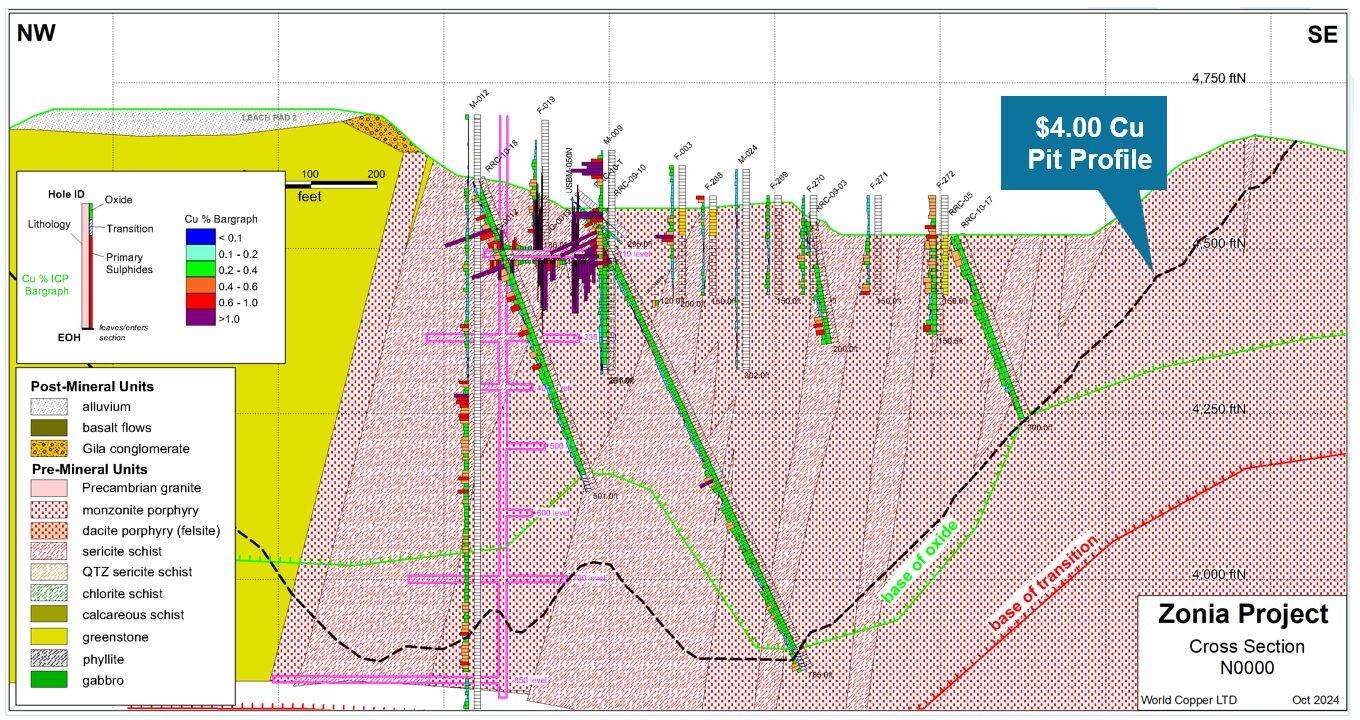
Task: Click the green 'base of oxide' label
Action: coord(920,560)
